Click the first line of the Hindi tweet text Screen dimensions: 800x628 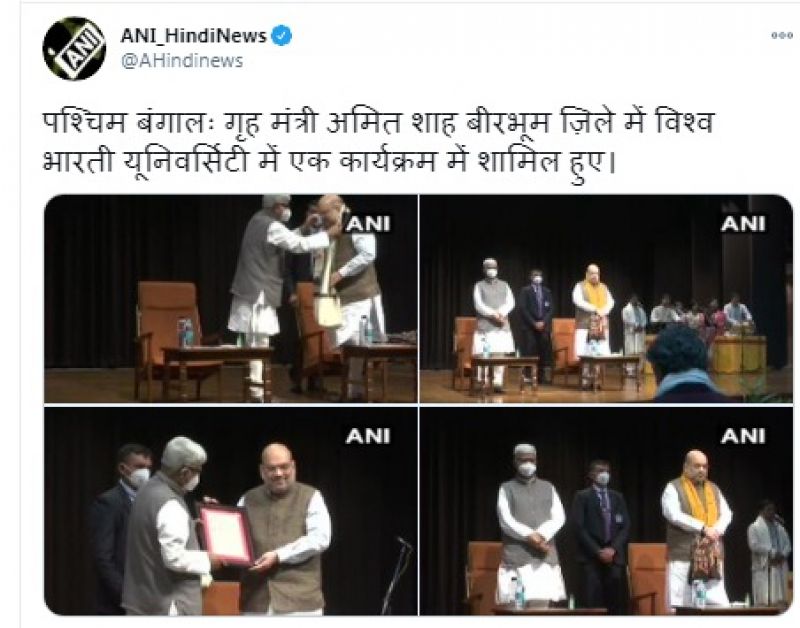click(x=378, y=123)
